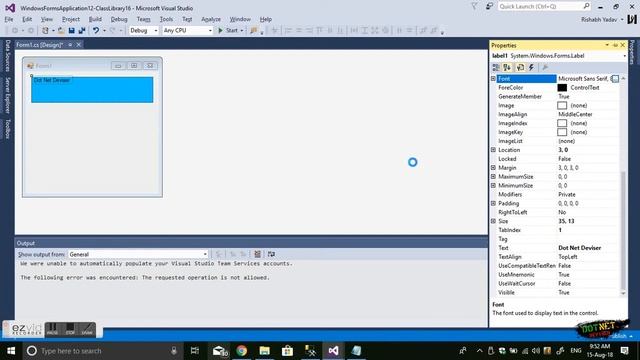Open the Tools menu
Screen dimensions: 640x360
click(x=166, y=19)
